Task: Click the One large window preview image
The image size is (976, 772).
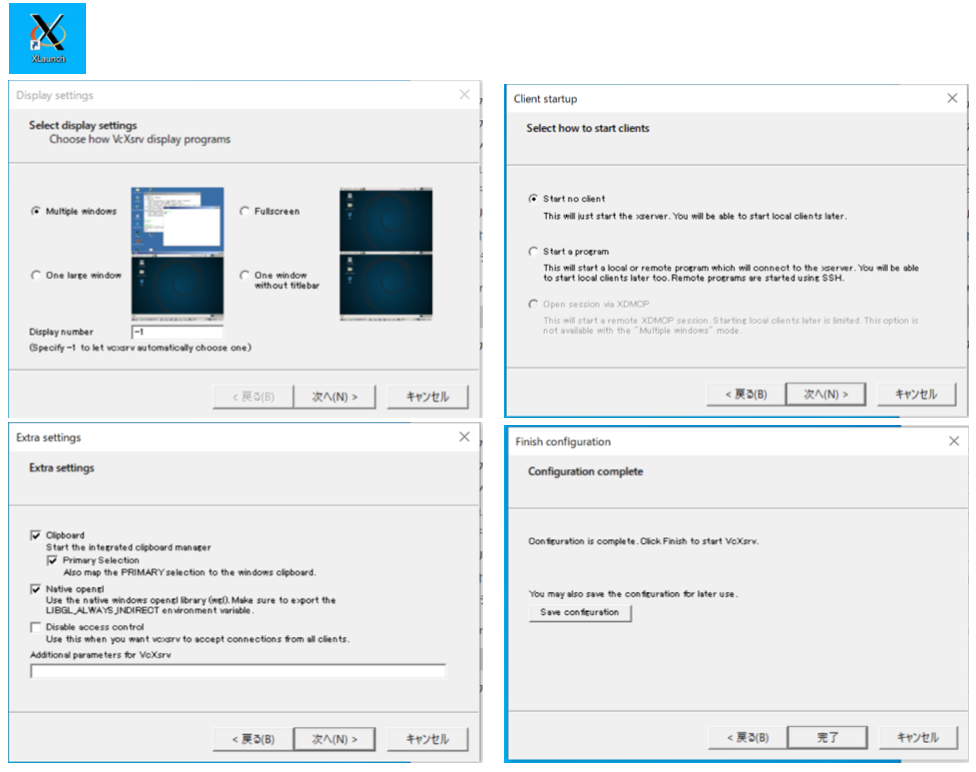Action: pos(177,287)
